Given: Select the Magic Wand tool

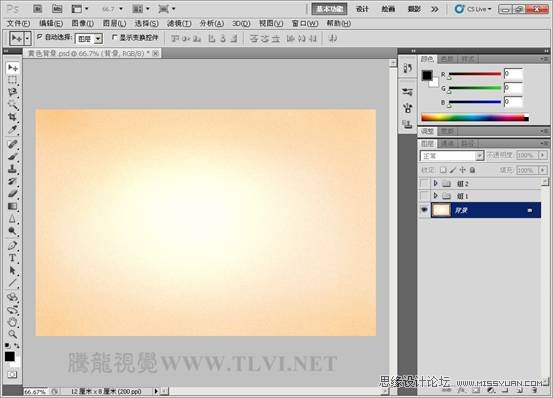Looking at the screenshot, I should (13, 105).
